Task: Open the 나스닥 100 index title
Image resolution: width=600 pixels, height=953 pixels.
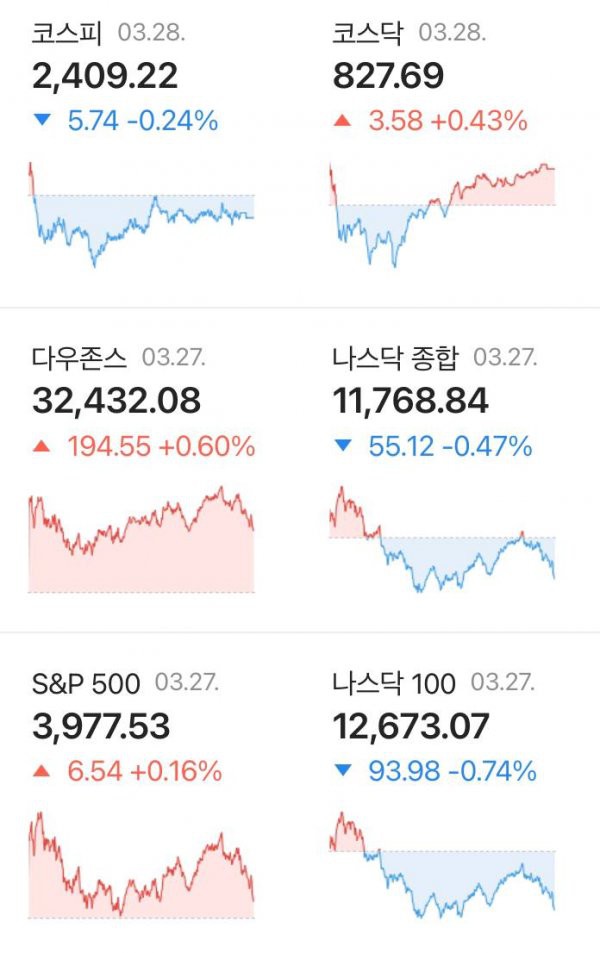Action: pyautogui.click(x=393, y=683)
